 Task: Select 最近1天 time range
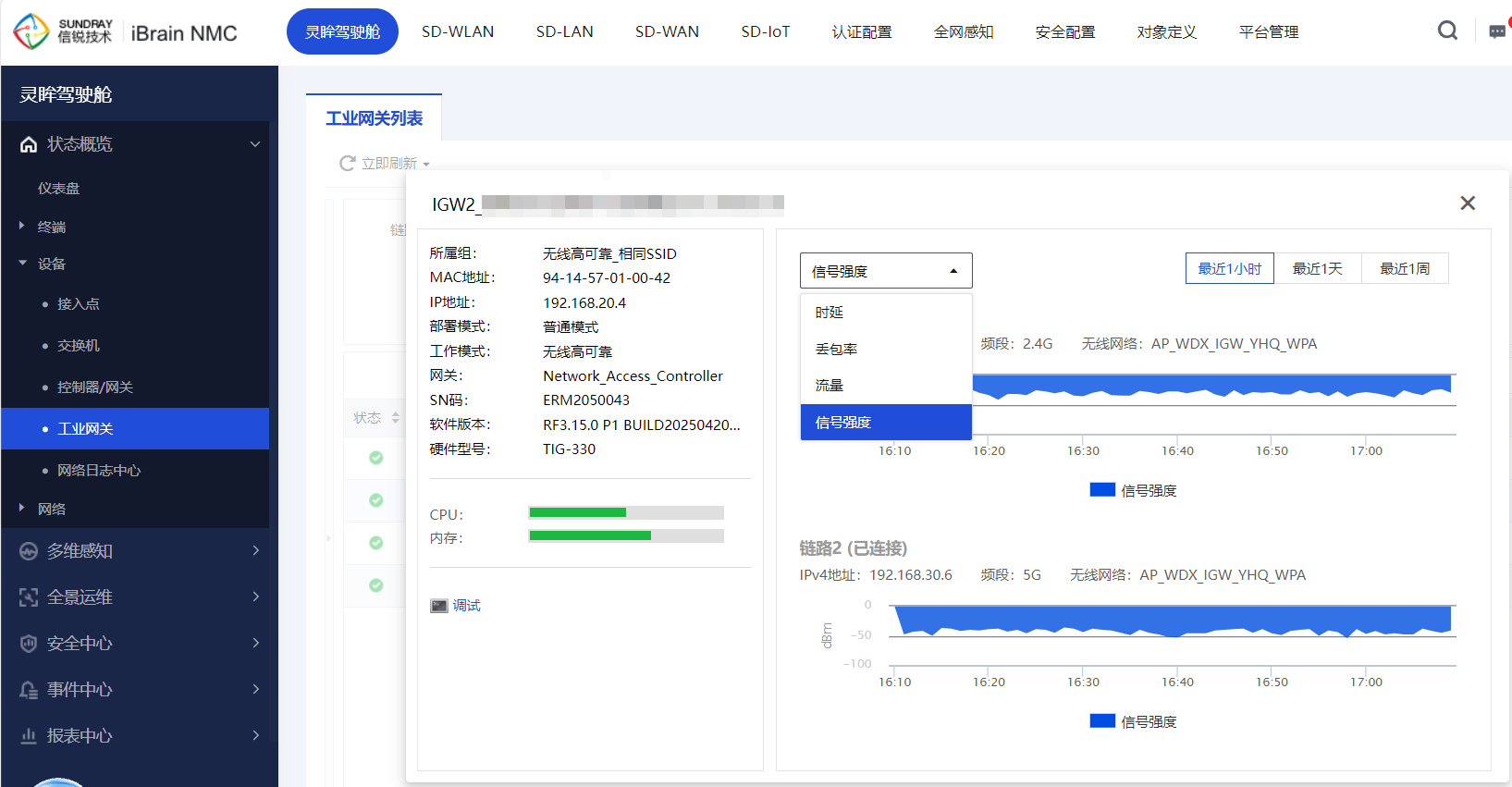pos(1318,268)
